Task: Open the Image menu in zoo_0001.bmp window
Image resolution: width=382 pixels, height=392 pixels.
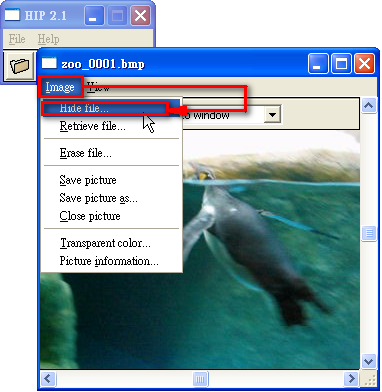Action: point(60,87)
